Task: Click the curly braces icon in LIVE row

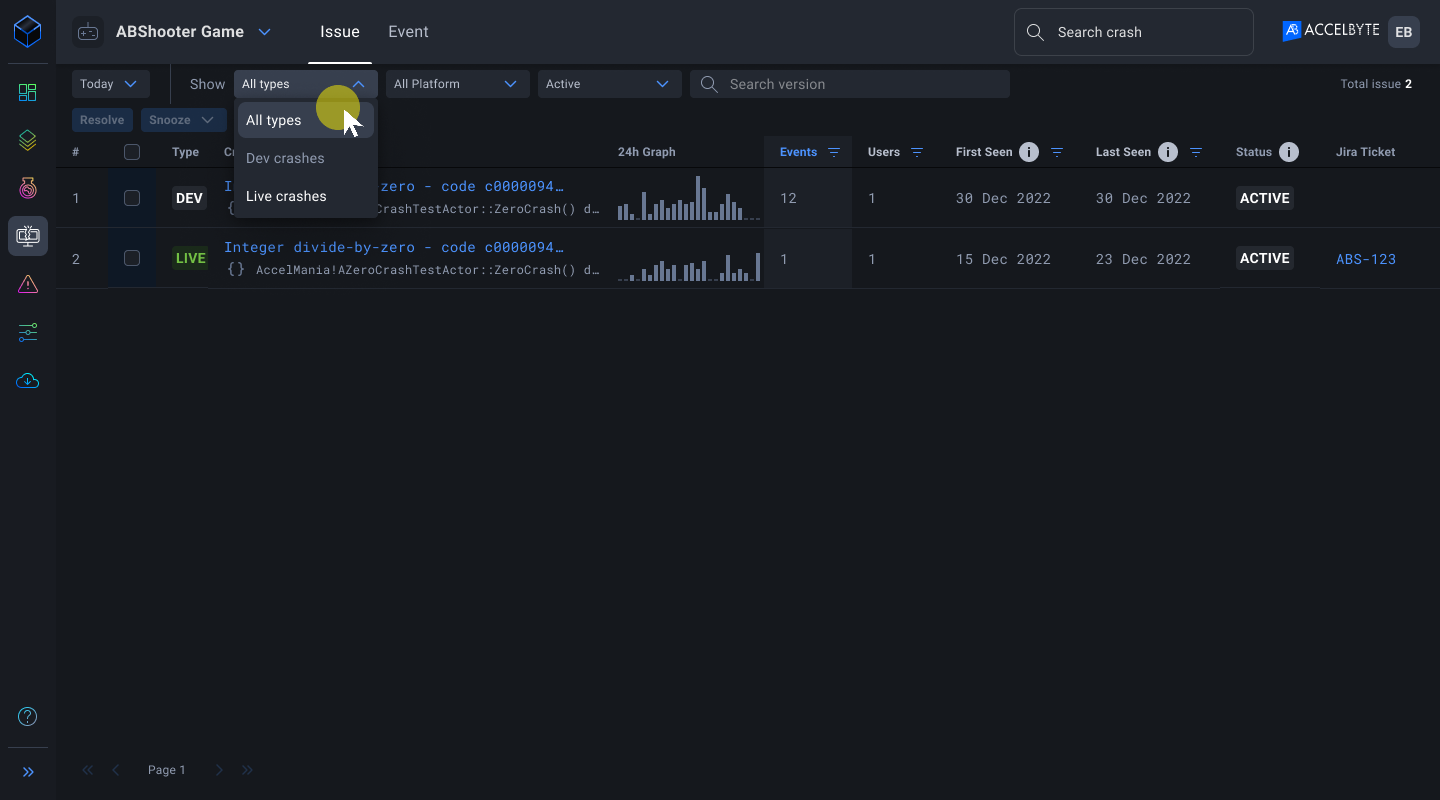Action: point(236,269)
